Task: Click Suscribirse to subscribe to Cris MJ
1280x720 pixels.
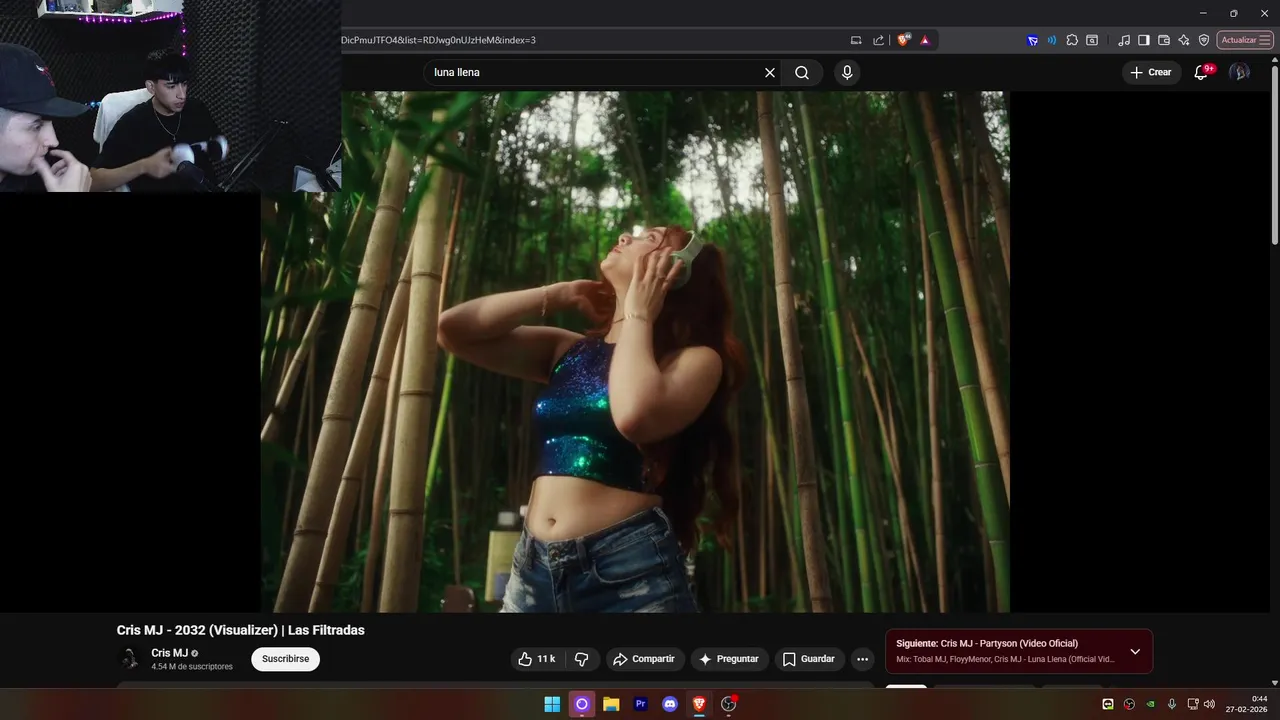Action: 285,659
